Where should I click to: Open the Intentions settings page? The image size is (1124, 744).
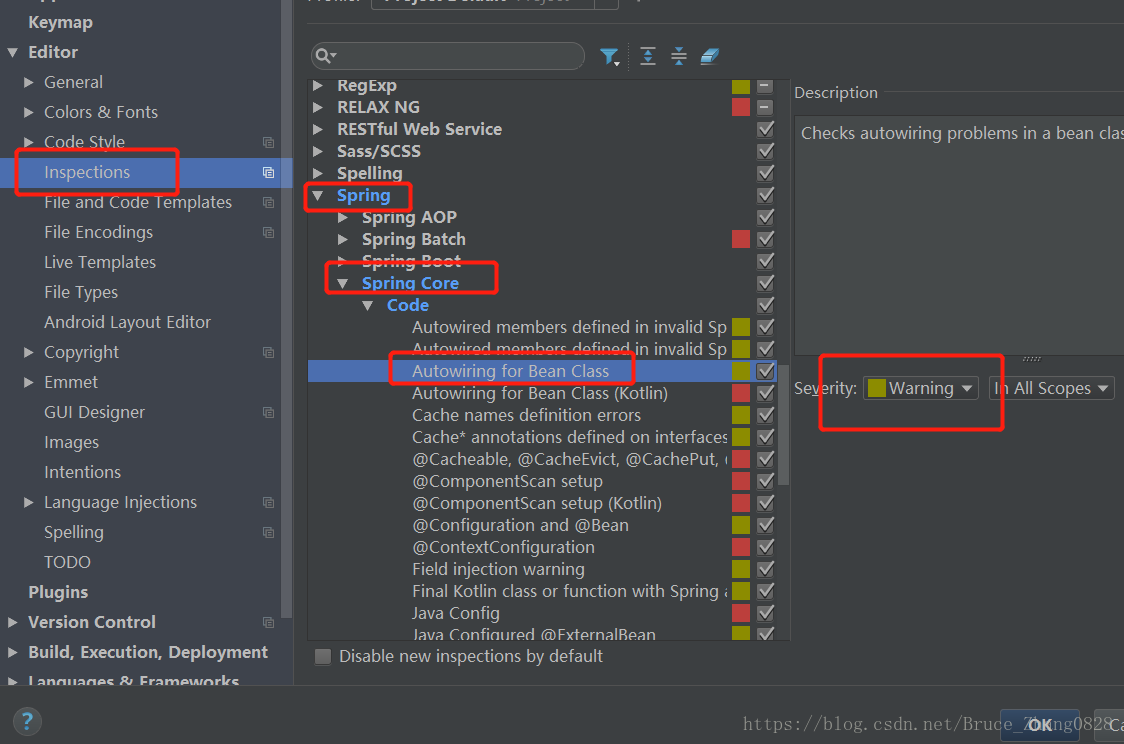(x=82, y=472)
